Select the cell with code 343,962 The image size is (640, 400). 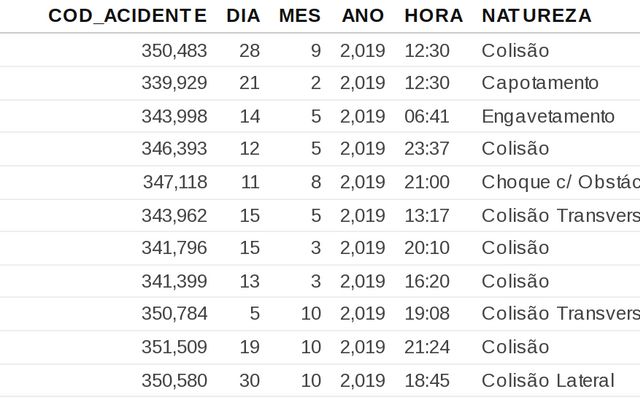click(174, 216)
